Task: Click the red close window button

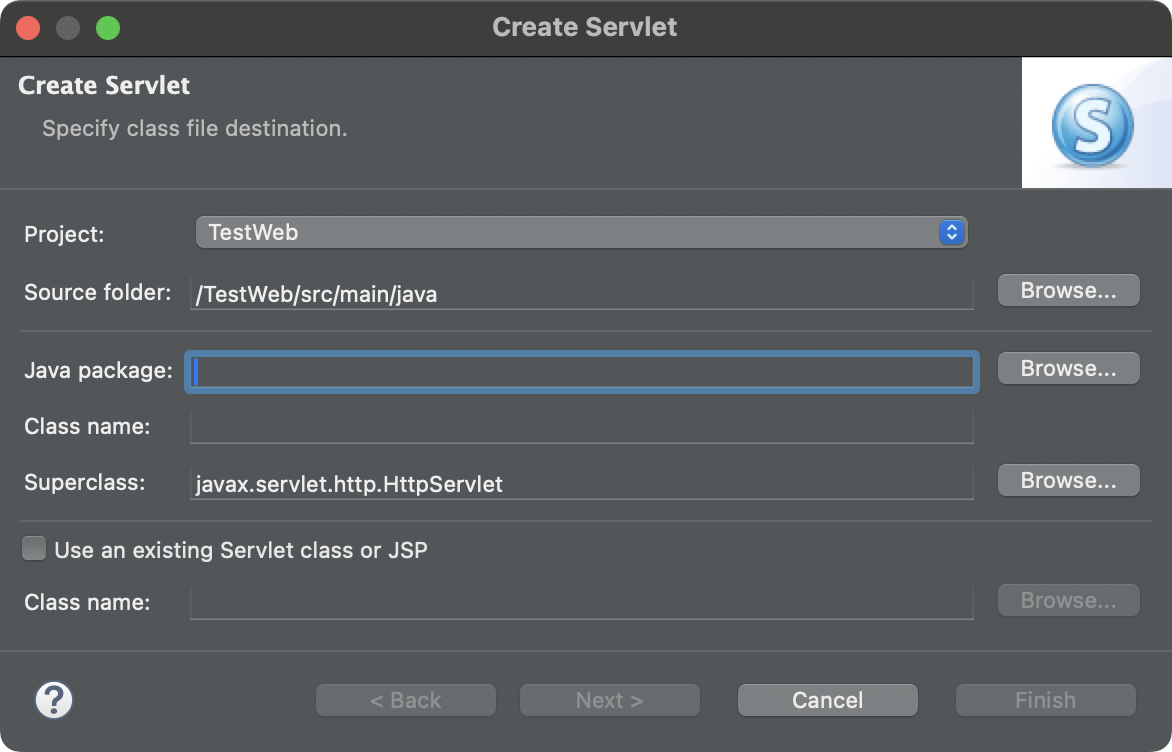Action: pos(28,28)
